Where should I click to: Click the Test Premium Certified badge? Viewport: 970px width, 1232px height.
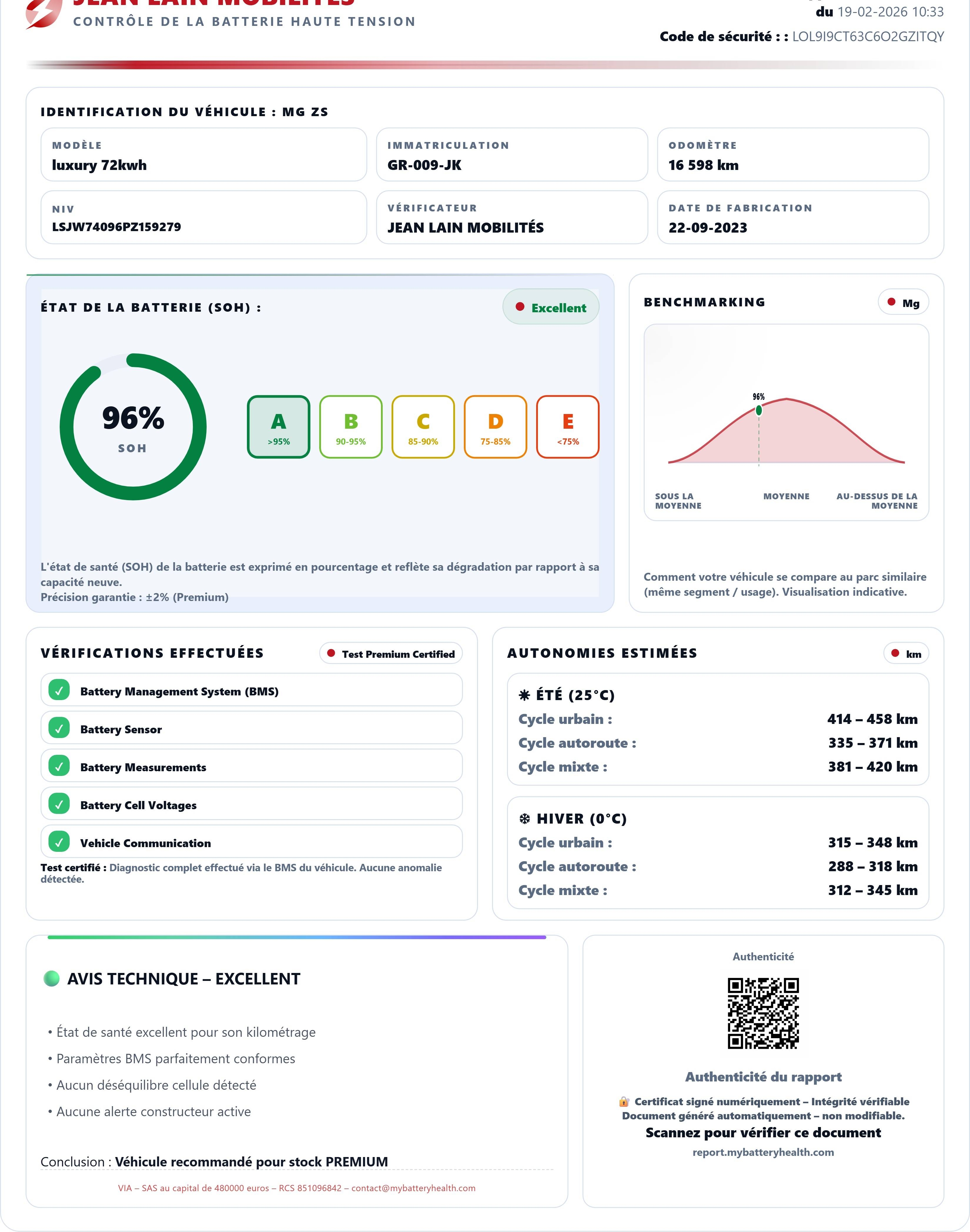[391, 654]
